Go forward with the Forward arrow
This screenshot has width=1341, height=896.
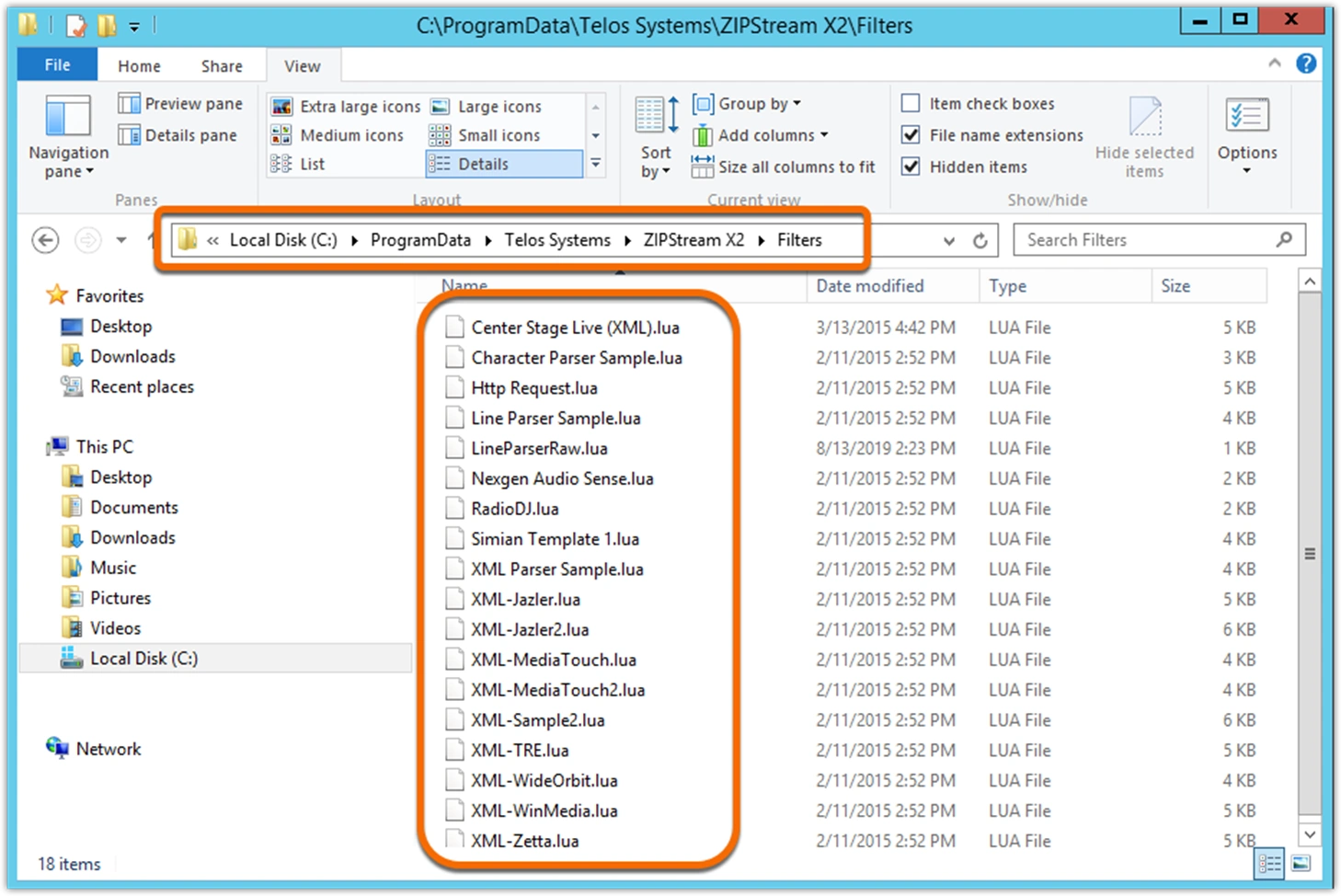click(87, 240)
